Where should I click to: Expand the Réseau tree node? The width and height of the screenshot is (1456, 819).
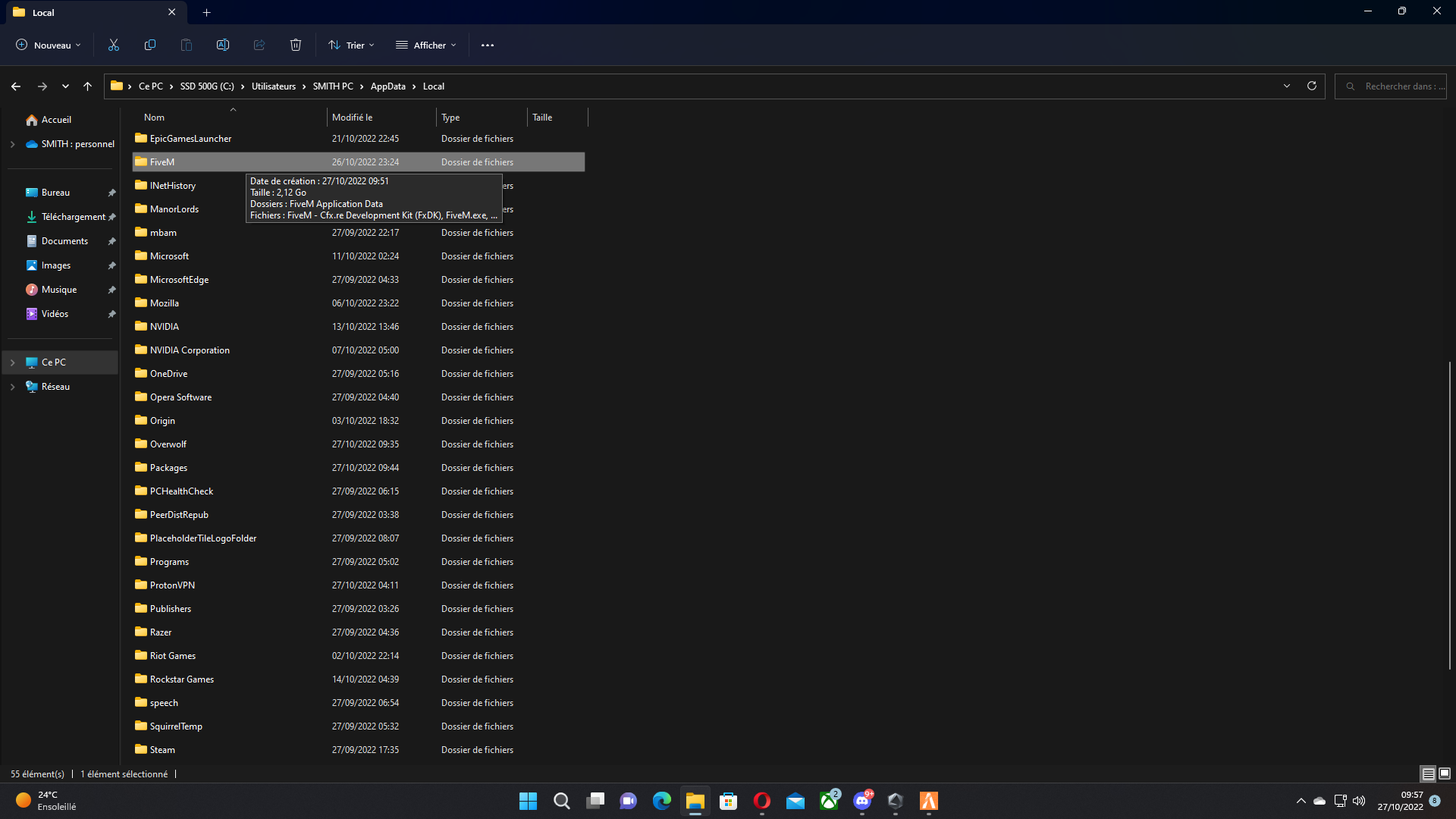point(12,387)
